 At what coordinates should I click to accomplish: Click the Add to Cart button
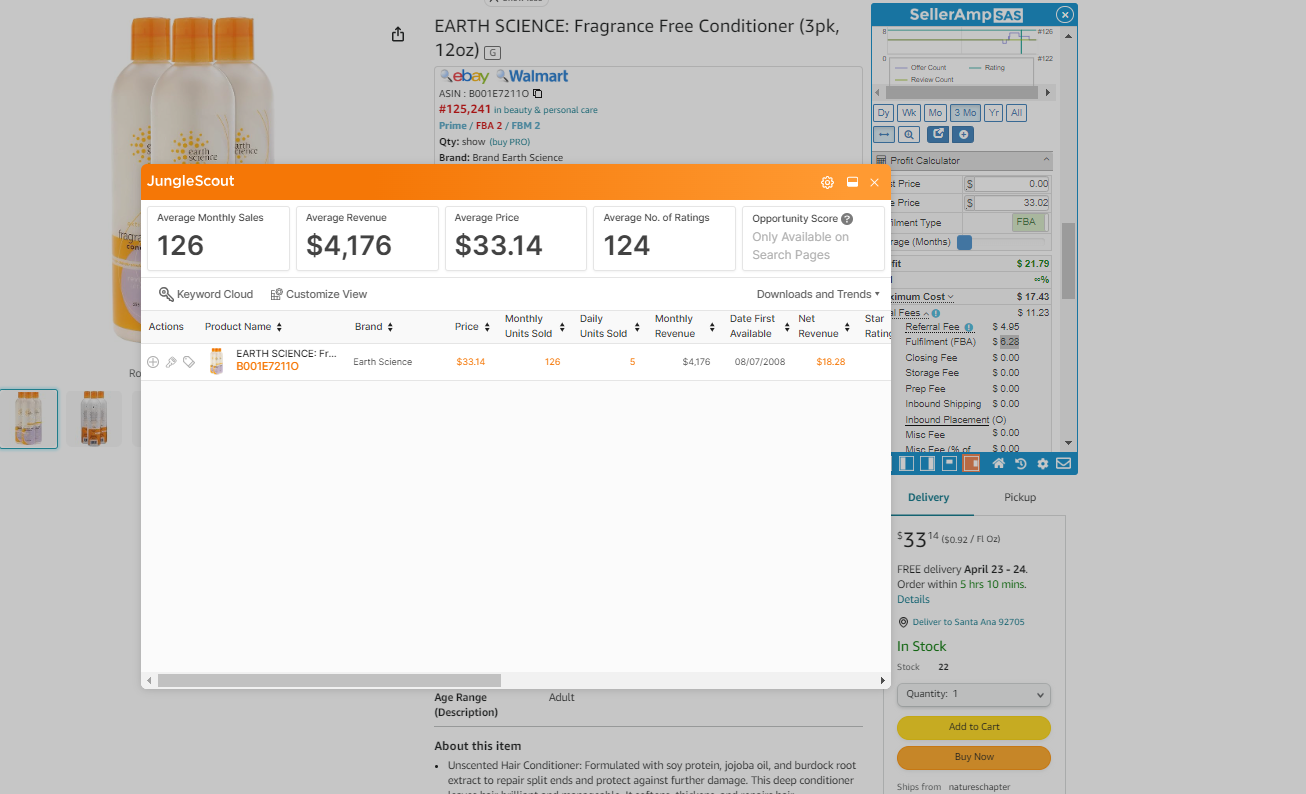pos(974,727)
